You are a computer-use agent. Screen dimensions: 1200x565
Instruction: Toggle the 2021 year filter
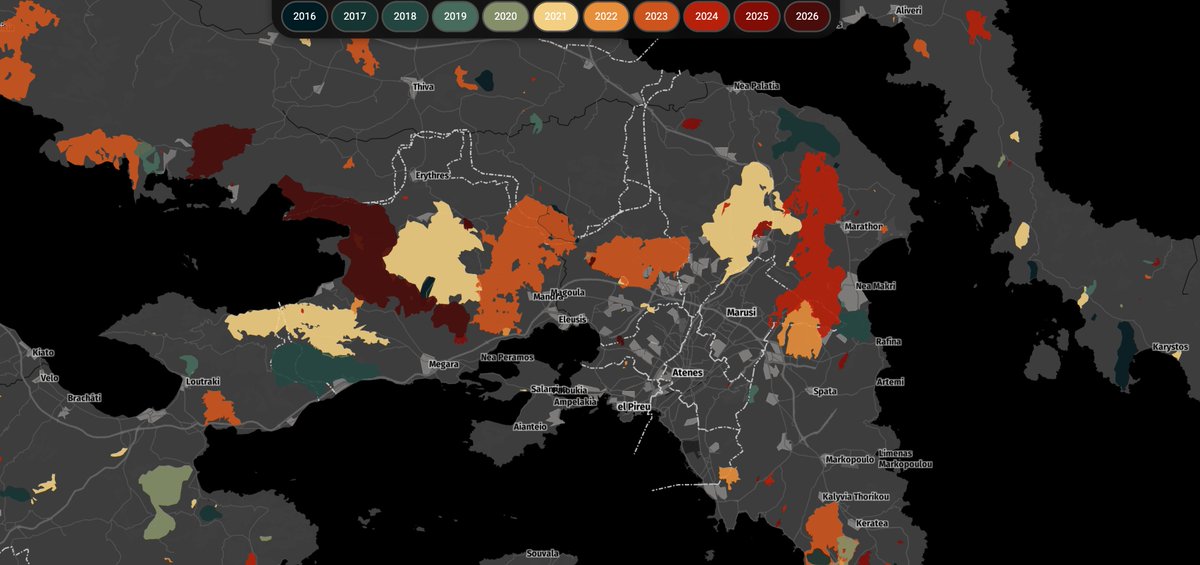point(556,16)
